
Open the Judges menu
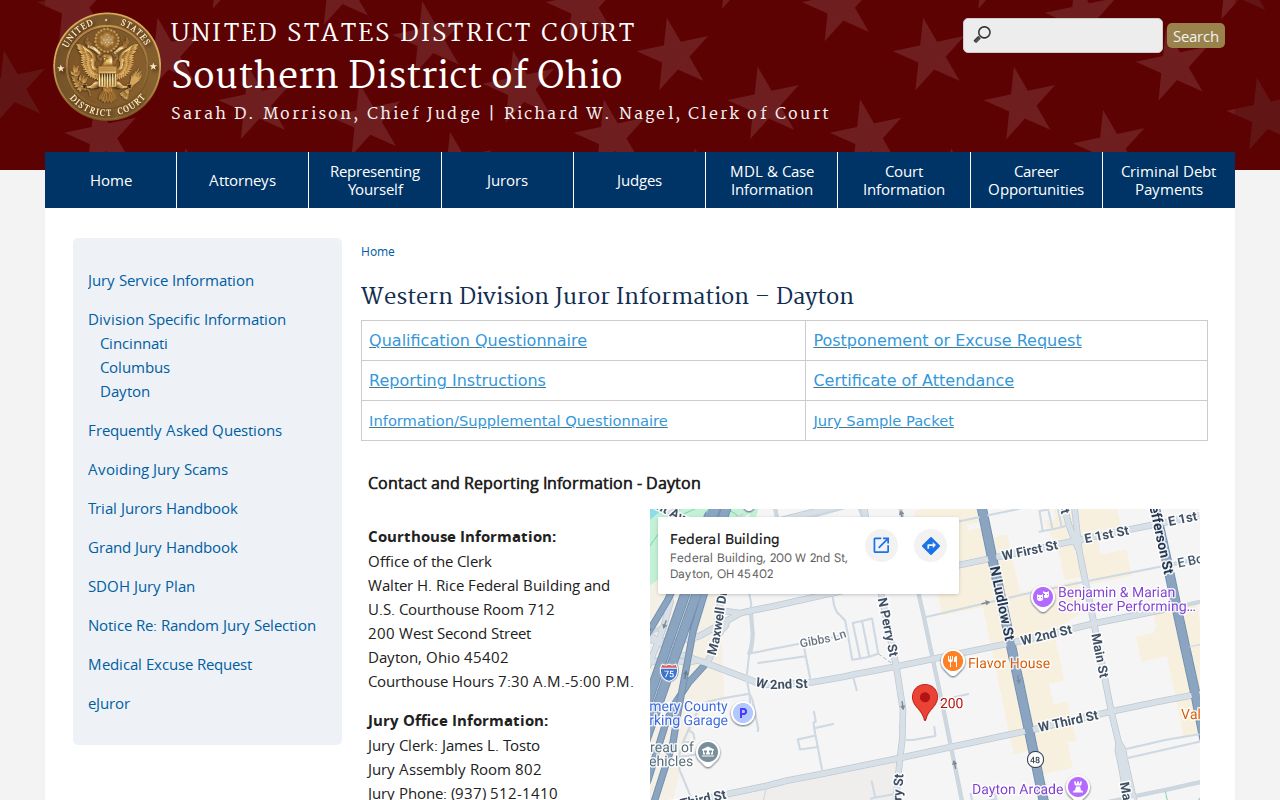click(x=639, y=180)
